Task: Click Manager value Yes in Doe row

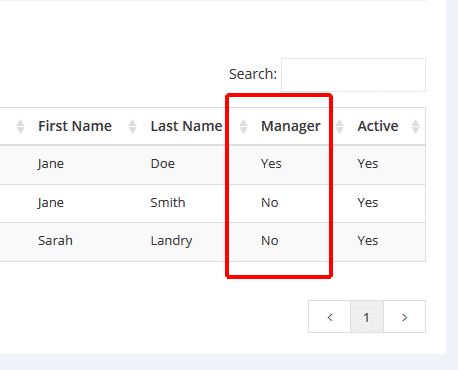Action: coord(271,164)
